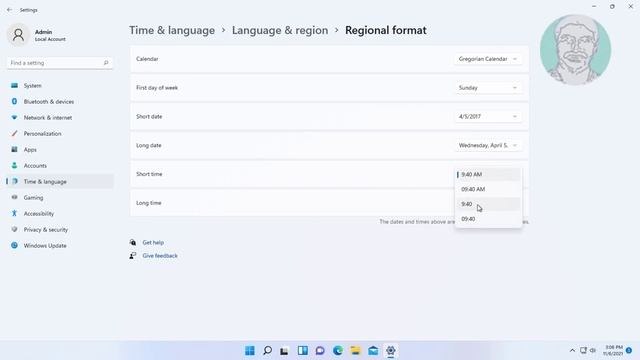The height and width of the screenshot is (360, 640).
Task: Click the search magnifier in Find a setting
Action: pyautogui.click(x=106, y=63)
